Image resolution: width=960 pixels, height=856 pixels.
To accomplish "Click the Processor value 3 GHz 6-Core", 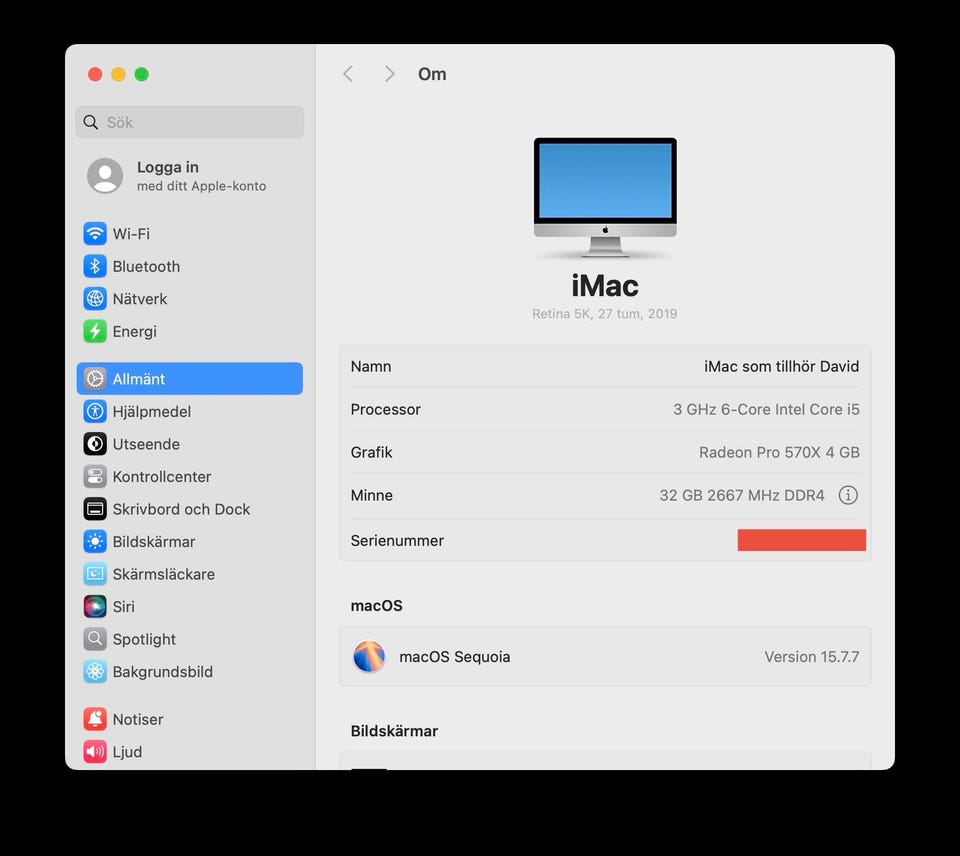I will (766, 409).
